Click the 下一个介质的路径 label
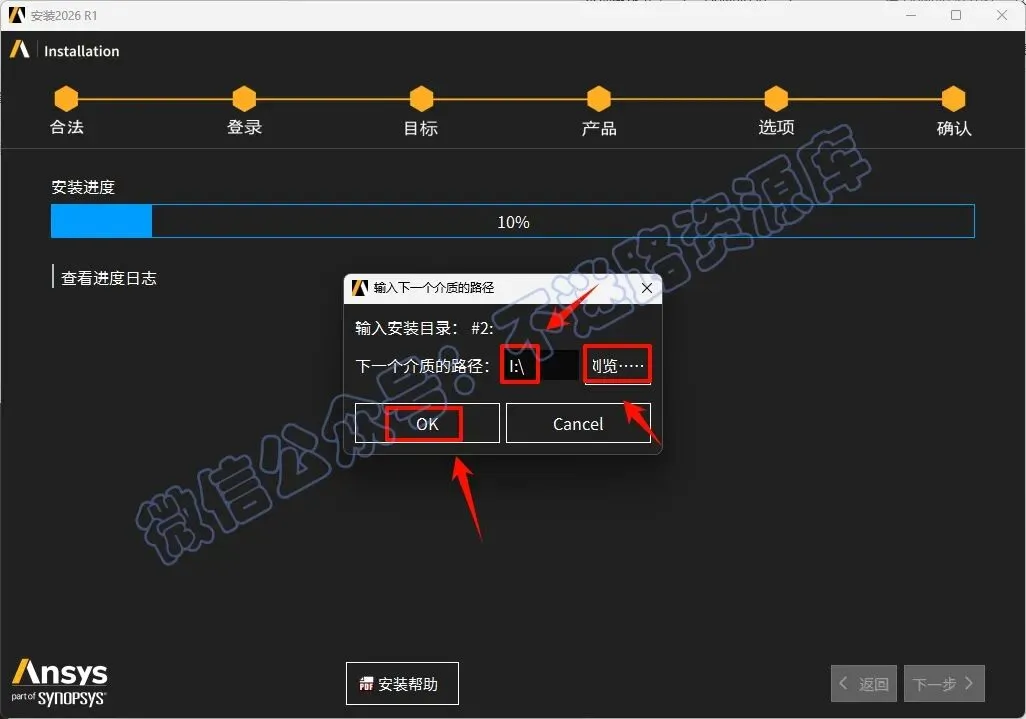1026x719 pixels. 422,366
